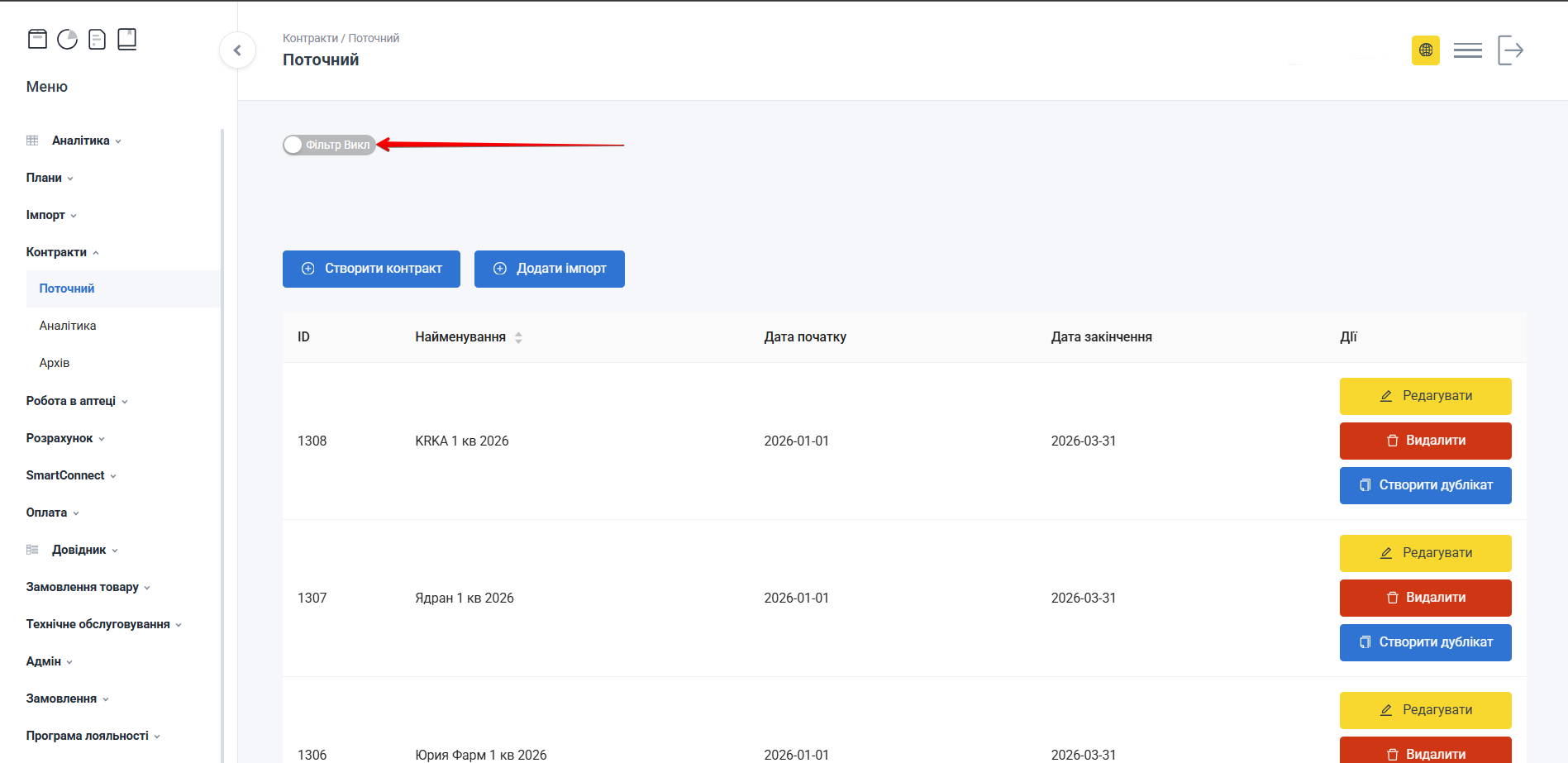1568x763 pixels.
Task: Click Створити контракт button
Action: (x=371, y=269)
